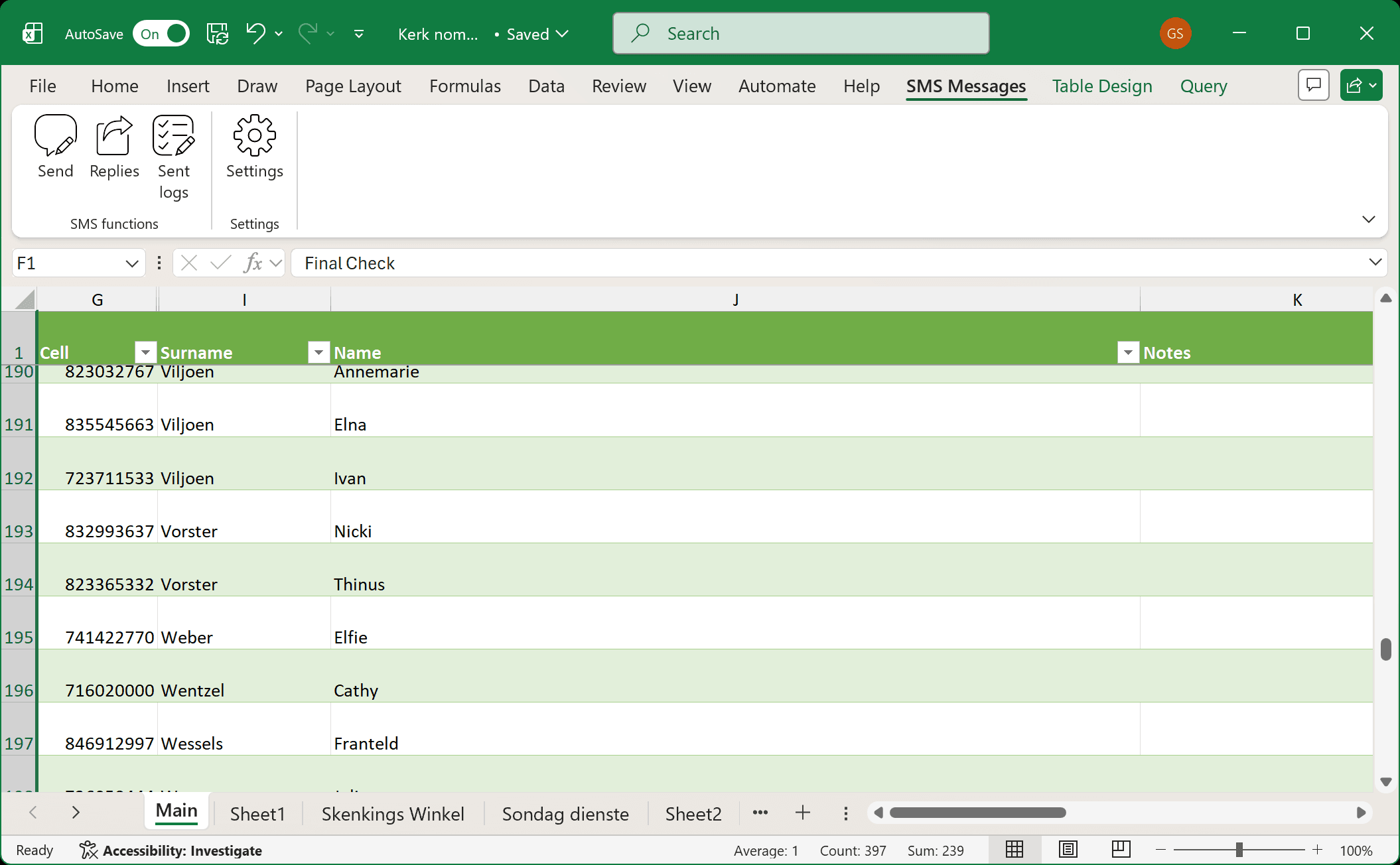The height and width of the screenshot is (865, 1400).
Task: Click the horizontal scrollbar thumb
Action: click(x=977, y=813)
